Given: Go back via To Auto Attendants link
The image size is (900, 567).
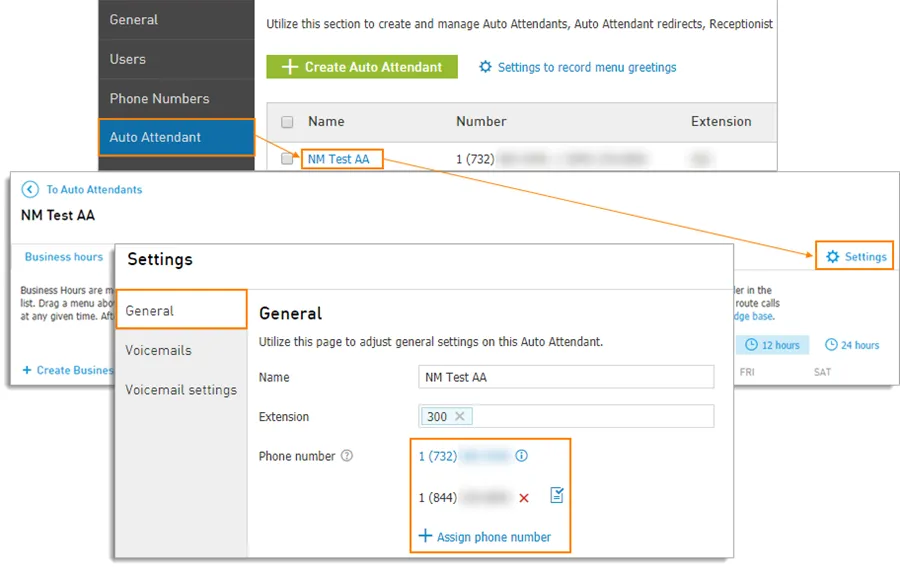Looking at the screenshot, I should pyautogui.click(x=94, y=189).
